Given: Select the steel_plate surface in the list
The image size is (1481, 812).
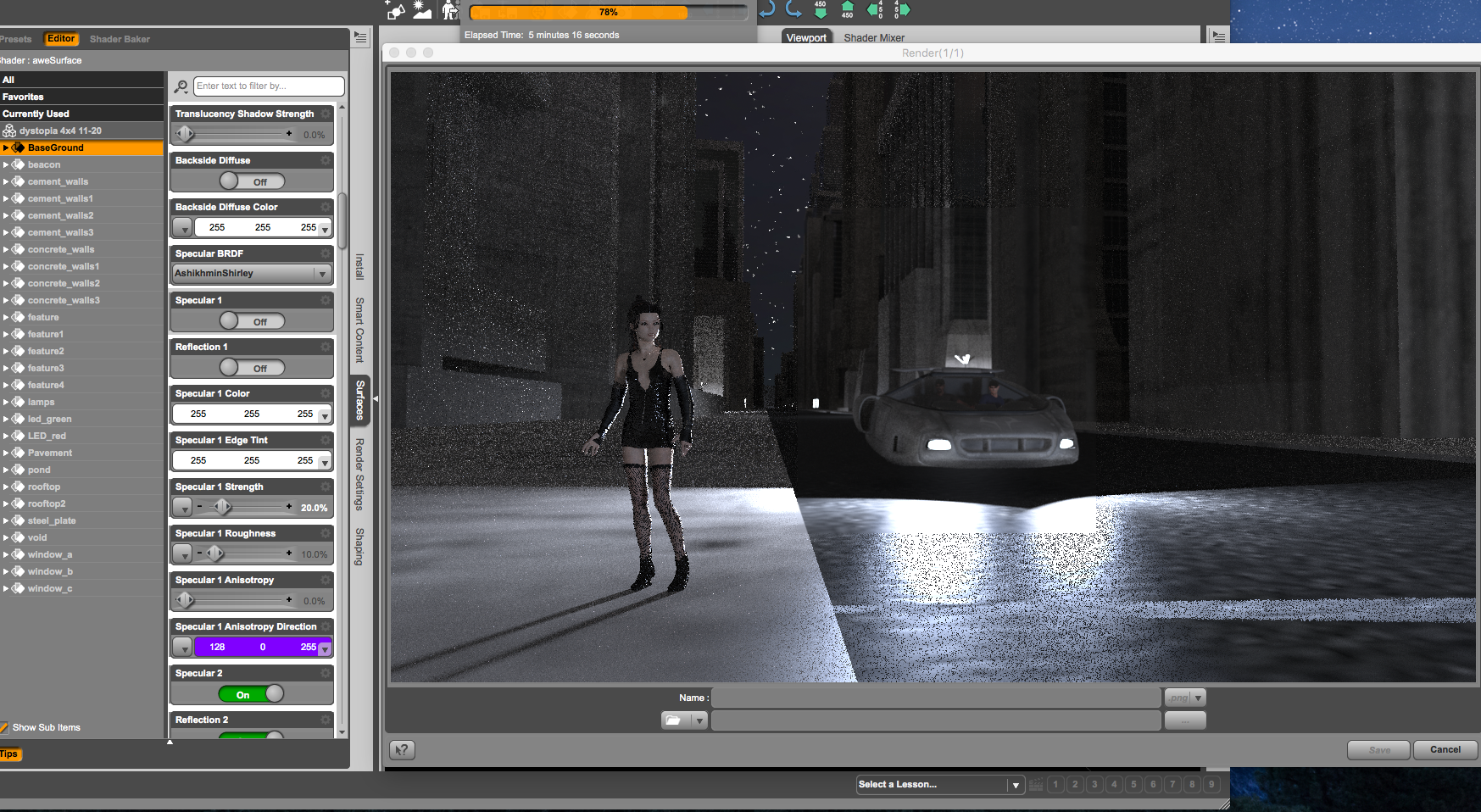Looking at the screenshot, I should tap(52, 520).
